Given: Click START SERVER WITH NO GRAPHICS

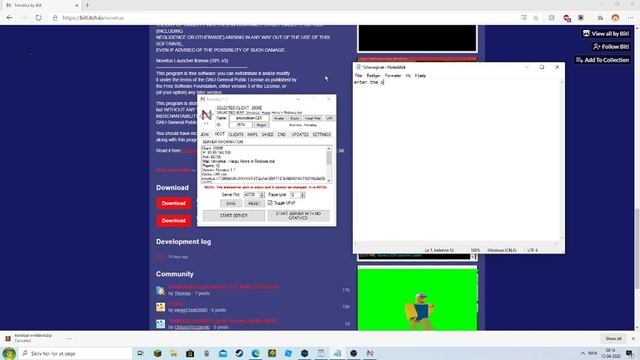Looking at the screenshot, I should (x=298, y=216).
